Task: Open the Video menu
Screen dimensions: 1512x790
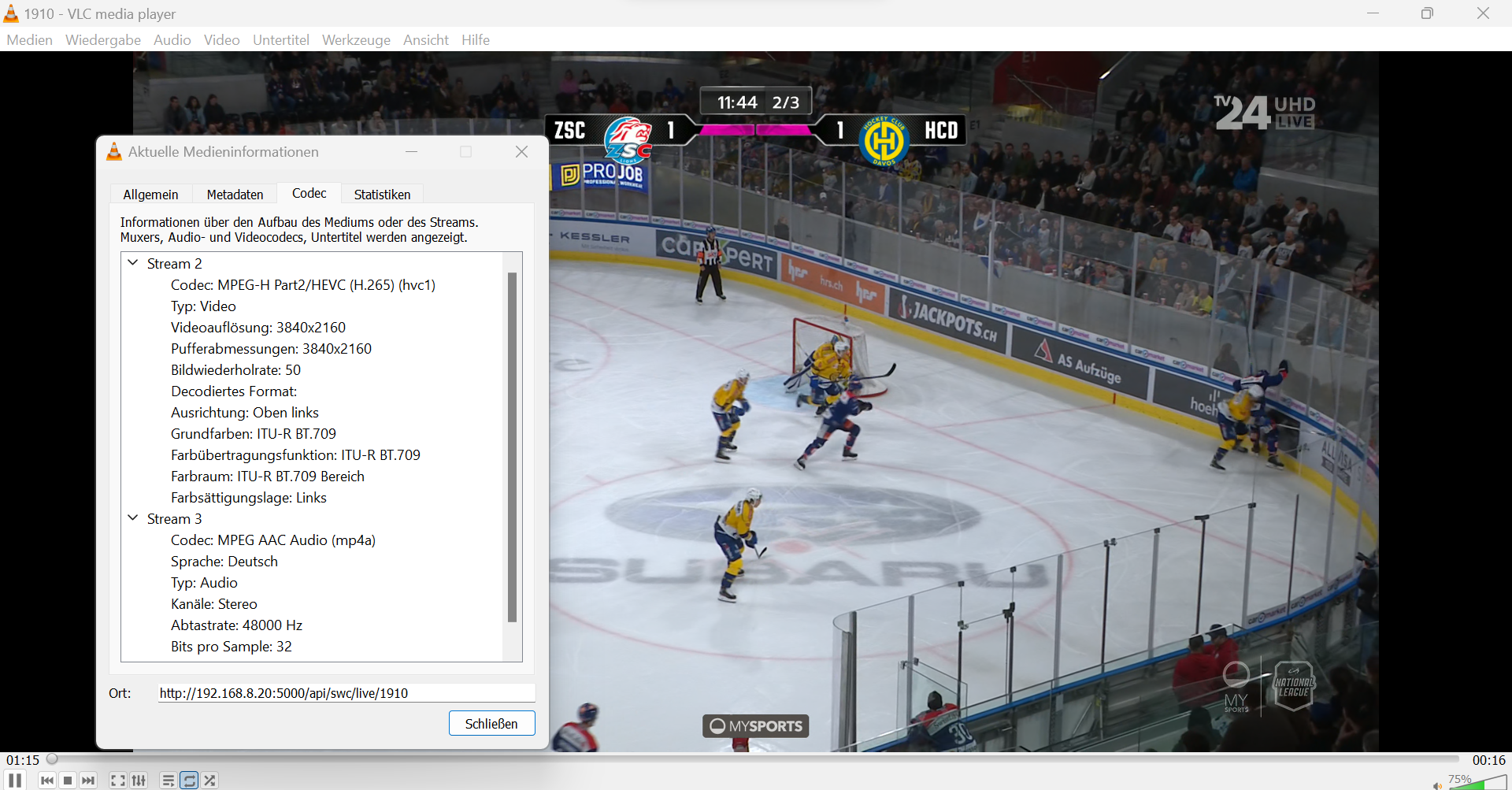Action: point(221,39)
